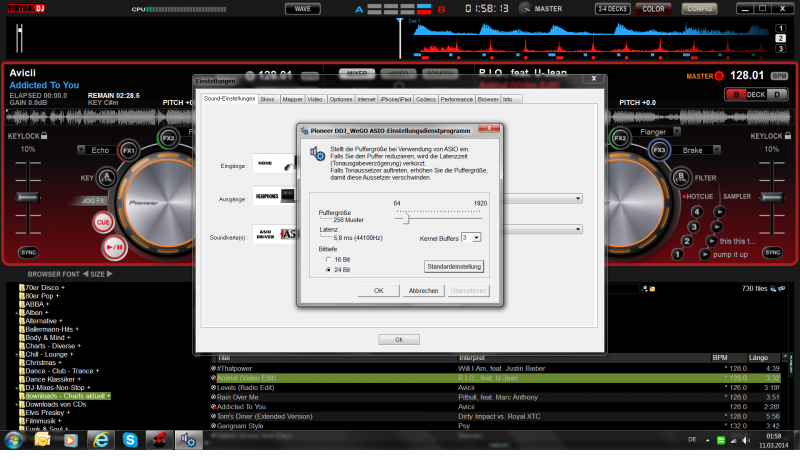This screenshot has height=460, width=800.
Task: Play the 'this this t...' sample
Action: (711, 241)
